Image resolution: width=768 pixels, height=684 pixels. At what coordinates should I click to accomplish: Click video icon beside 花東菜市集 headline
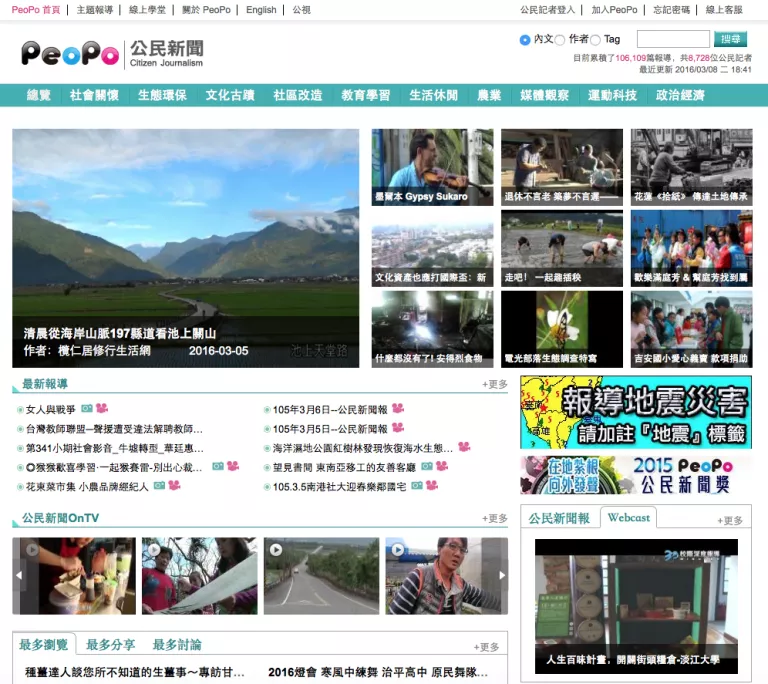coord(174,486)
